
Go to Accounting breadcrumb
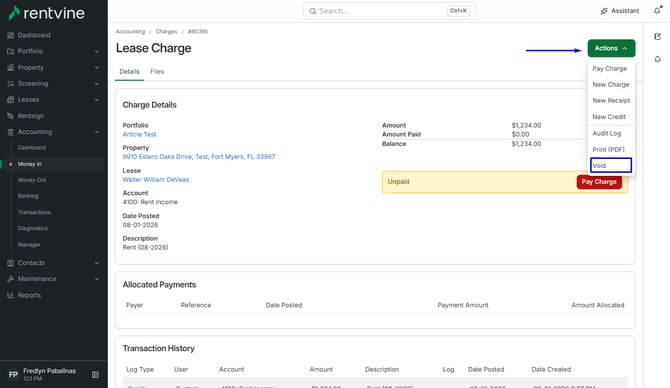pos(130,32)
